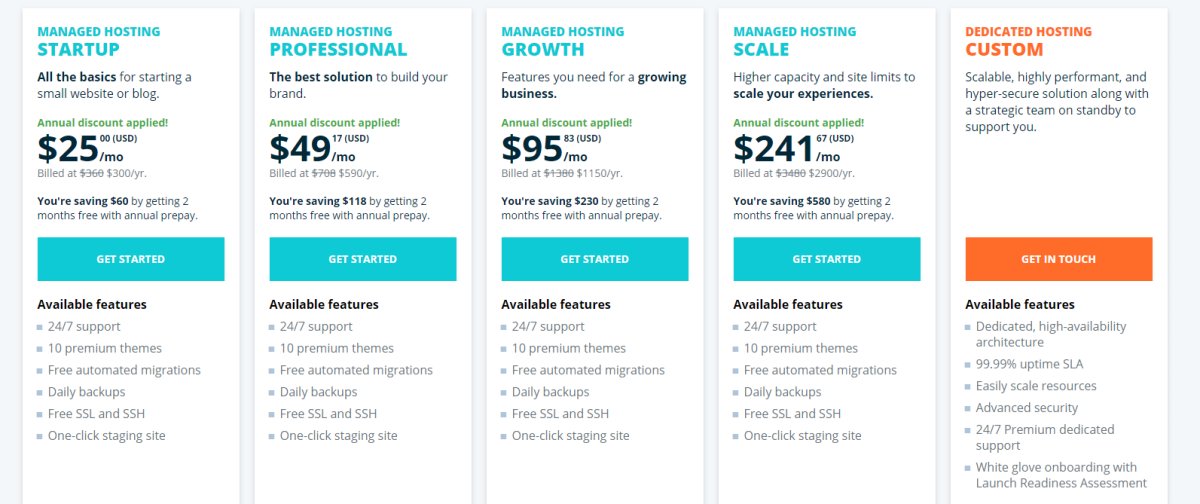Click Get Started under Startup plan
Viewport: 1200px width, 504px height.
click(x=131, y=259)
